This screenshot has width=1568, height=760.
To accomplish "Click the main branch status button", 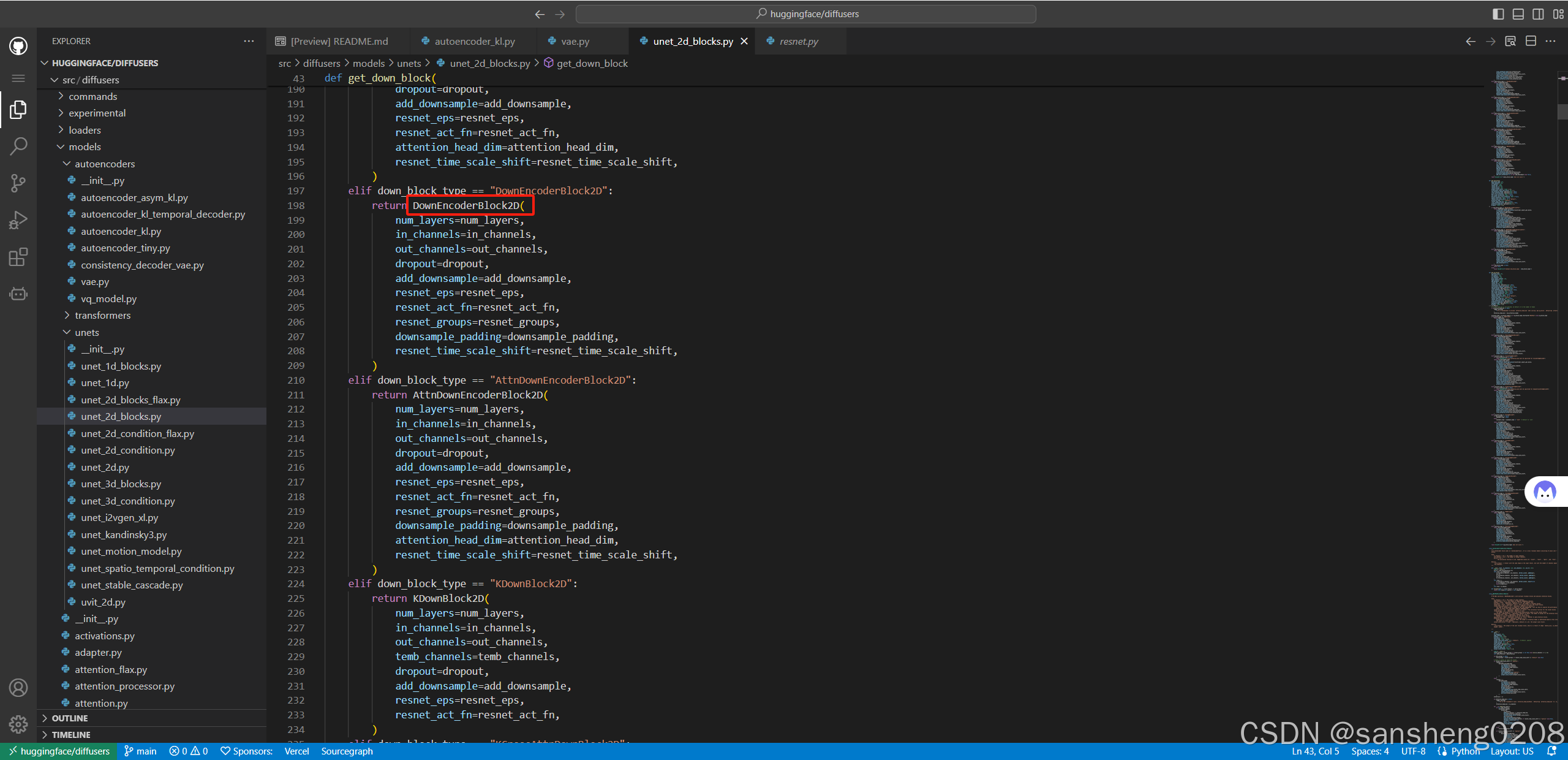I will 140,751.
